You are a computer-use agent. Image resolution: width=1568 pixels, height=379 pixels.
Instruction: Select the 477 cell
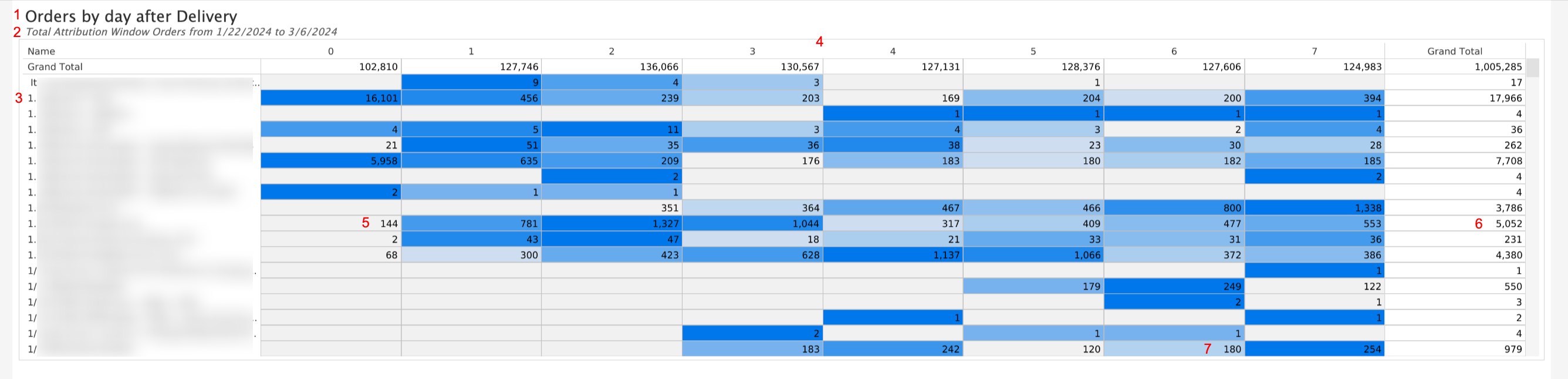pos(1174,224)
